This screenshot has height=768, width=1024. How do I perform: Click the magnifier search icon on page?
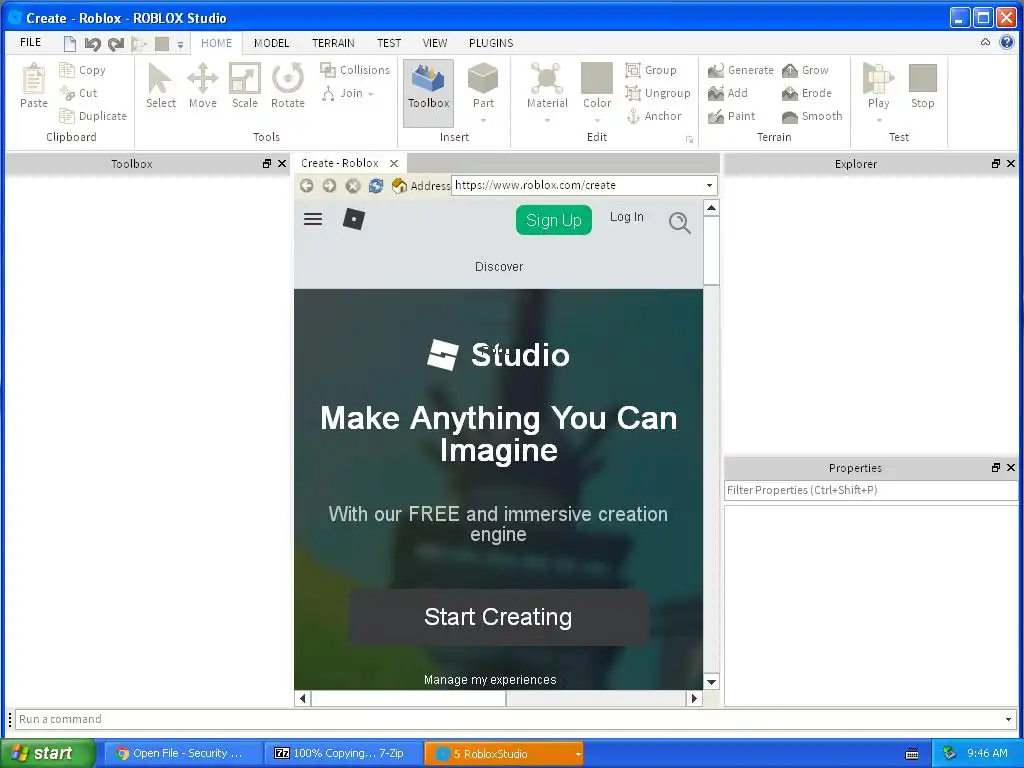click(679, 223)
